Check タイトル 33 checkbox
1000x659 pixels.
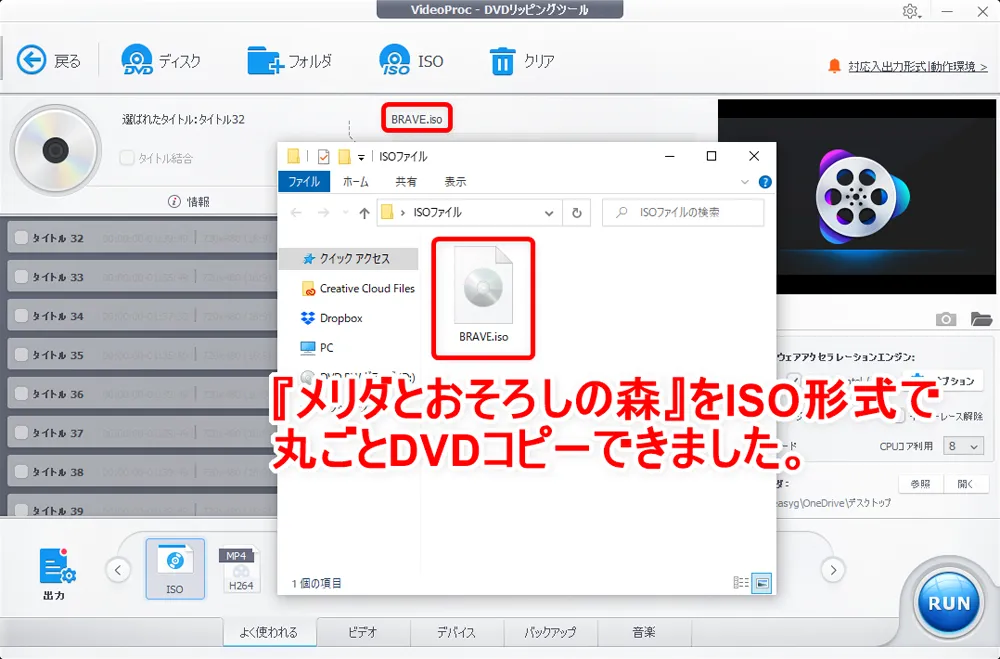[x=21, y=276]
